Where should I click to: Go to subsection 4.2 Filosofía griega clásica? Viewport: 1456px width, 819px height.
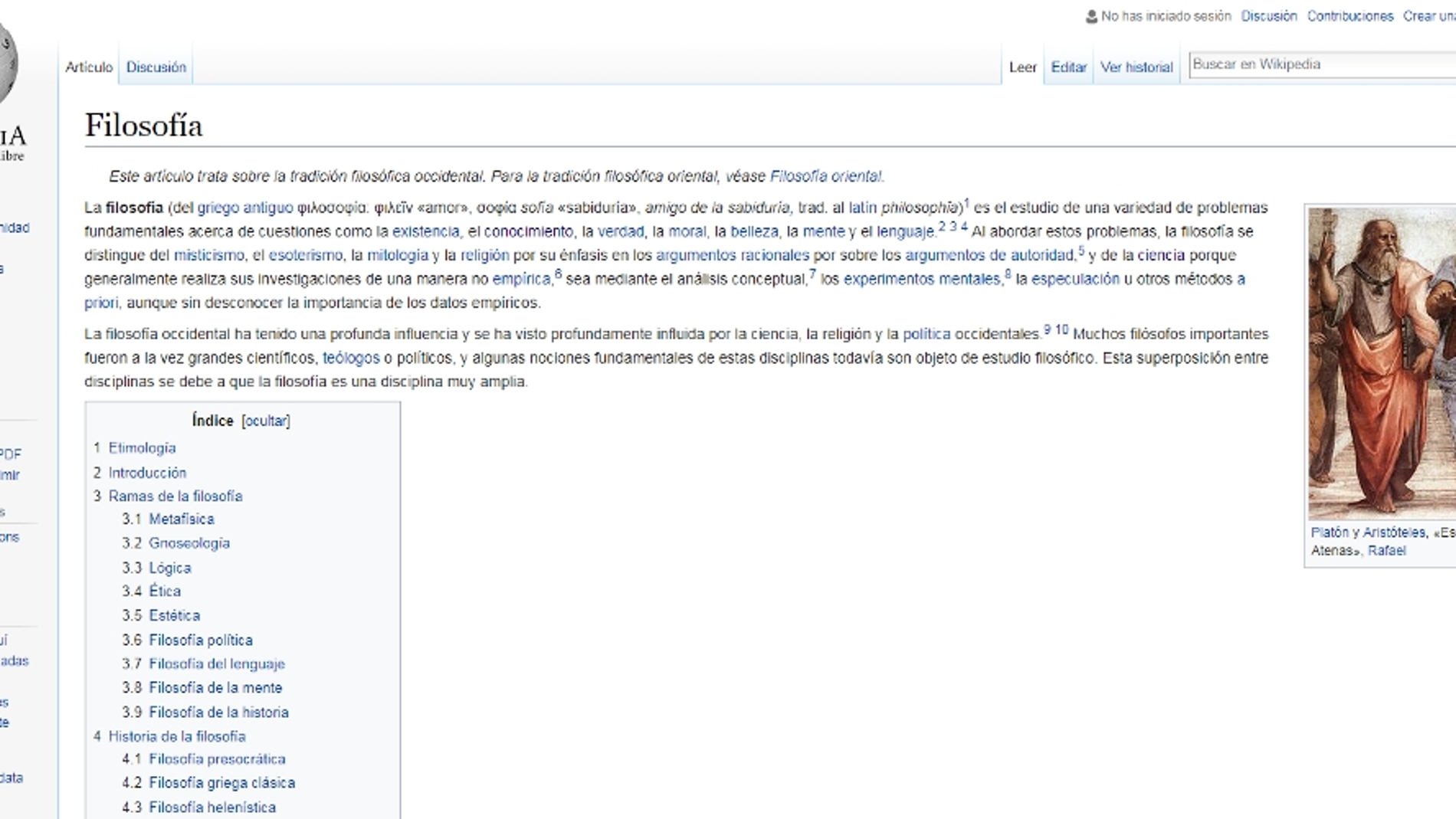click(x=208, y=783)
